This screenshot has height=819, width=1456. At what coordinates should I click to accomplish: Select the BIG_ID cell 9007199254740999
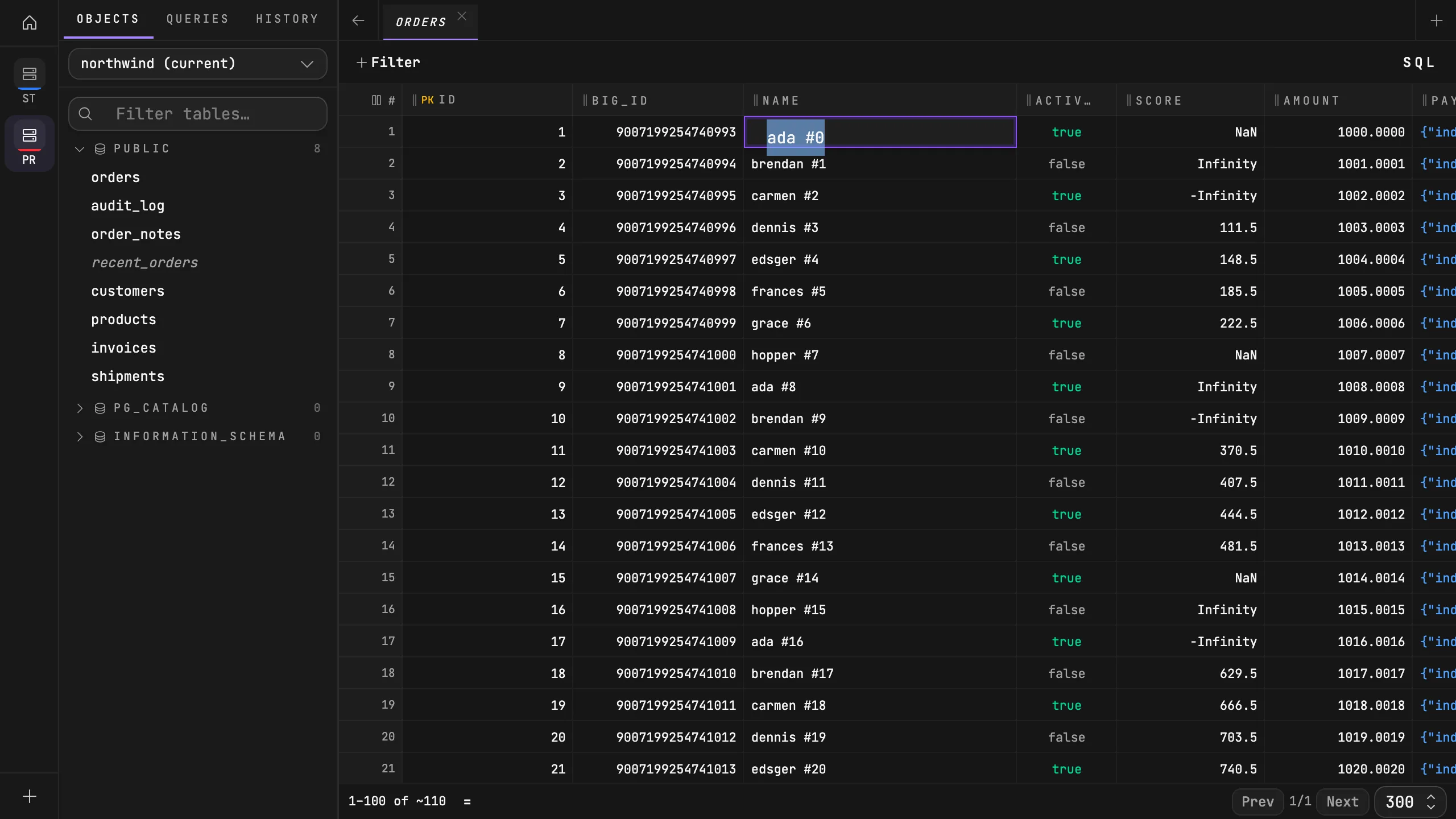click(658, 323)
